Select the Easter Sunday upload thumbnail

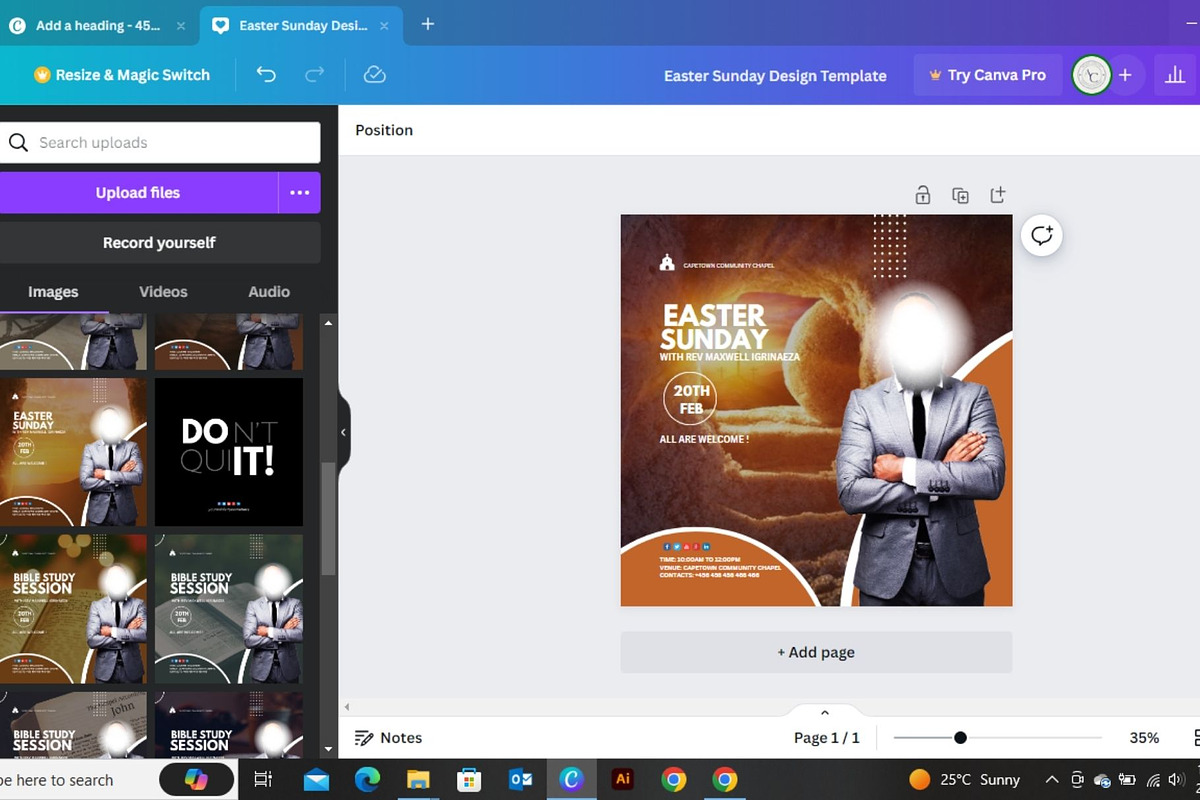pos(73,452)
